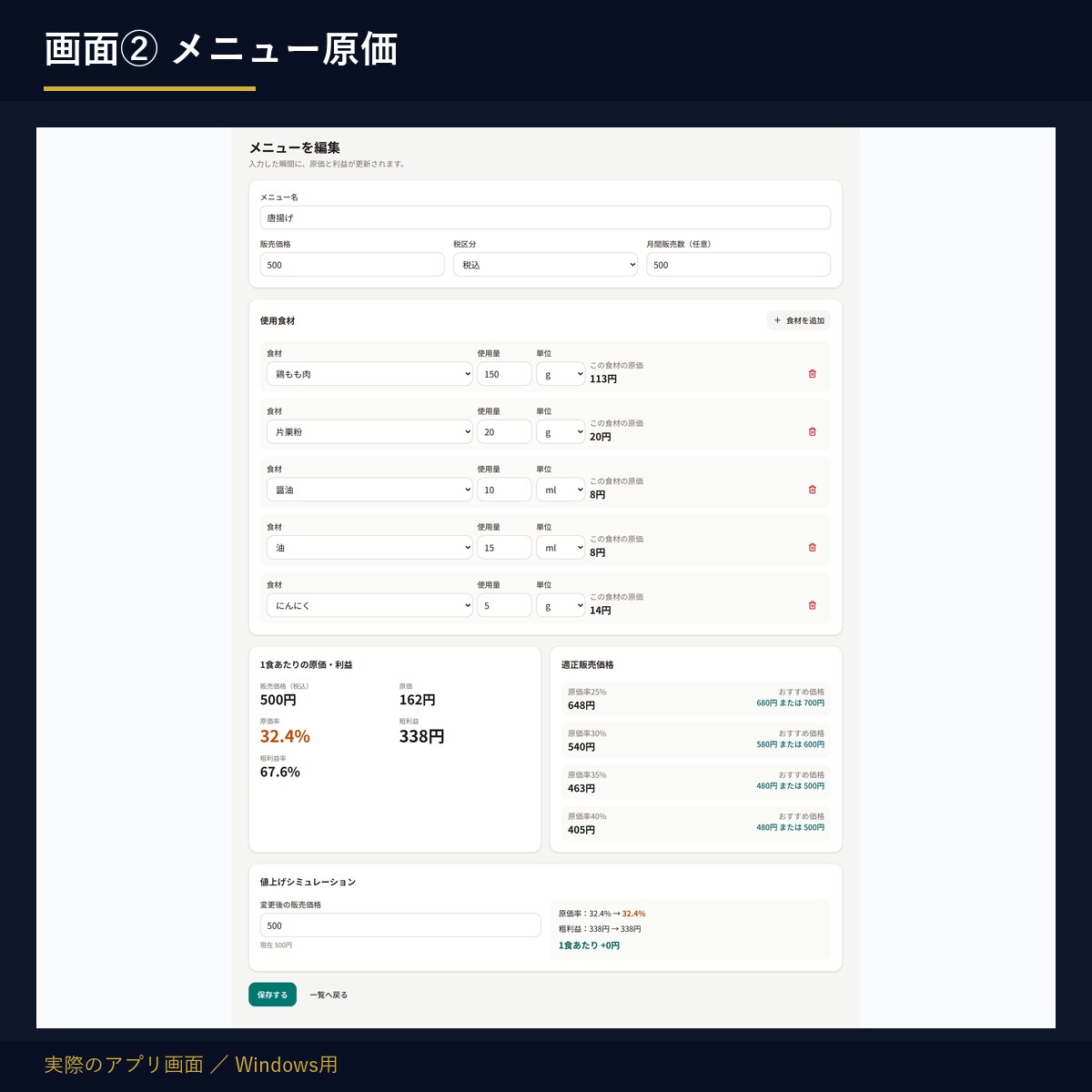The image size is (1092, 1092).
Task: Click the 14円 cost of にんにく
Action: coord(601,611)
